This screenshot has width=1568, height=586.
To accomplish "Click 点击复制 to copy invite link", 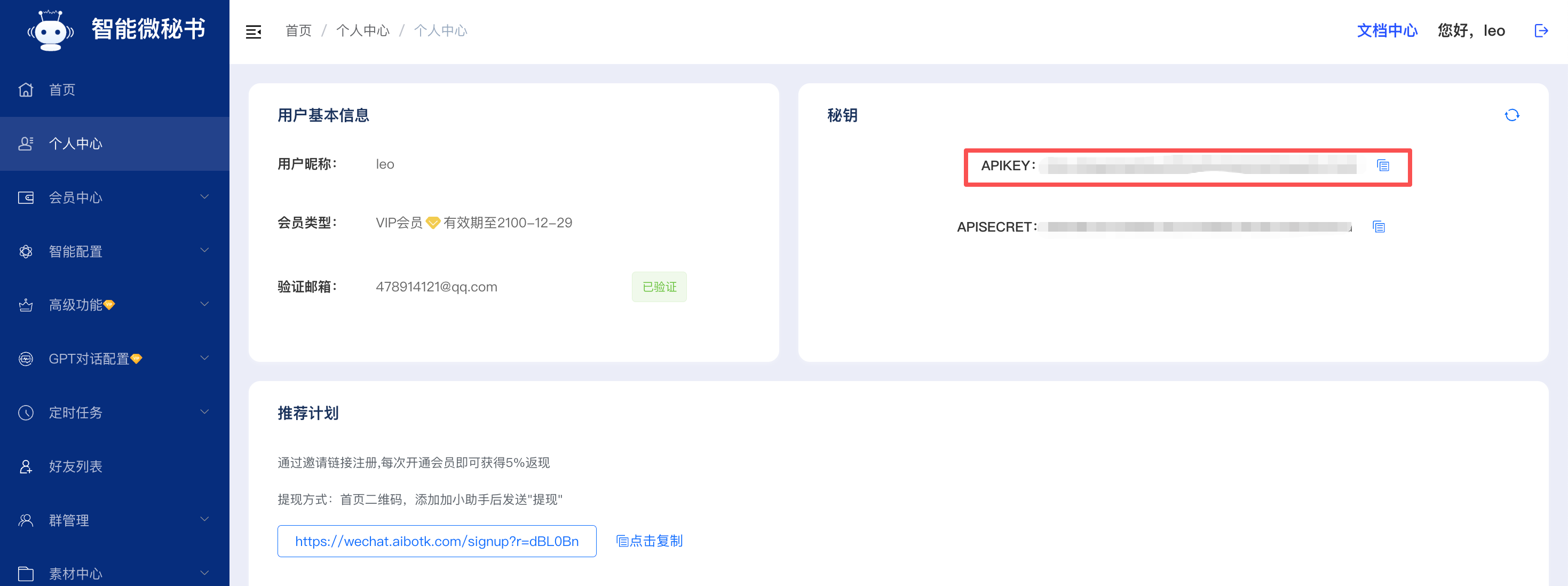I will [649, 541].
